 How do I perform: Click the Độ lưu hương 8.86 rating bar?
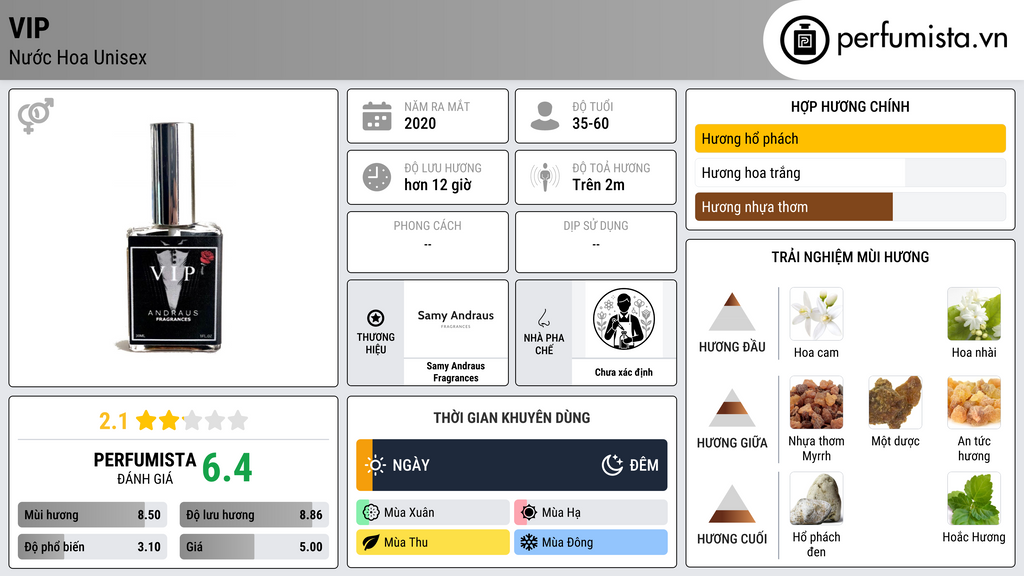click(x=254, y=515)
